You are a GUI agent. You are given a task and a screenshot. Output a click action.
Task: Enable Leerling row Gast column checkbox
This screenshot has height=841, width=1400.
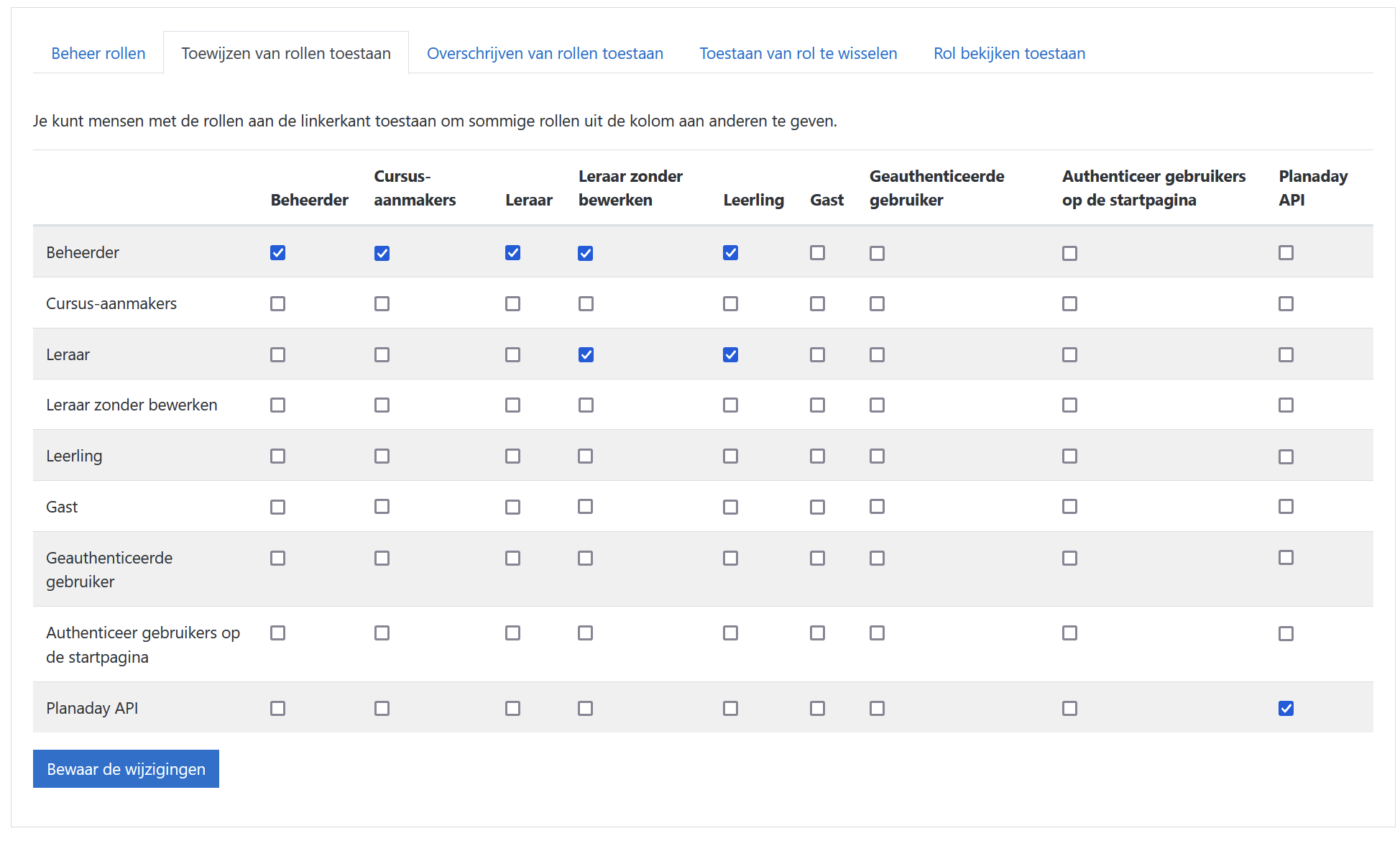(817, 456)
